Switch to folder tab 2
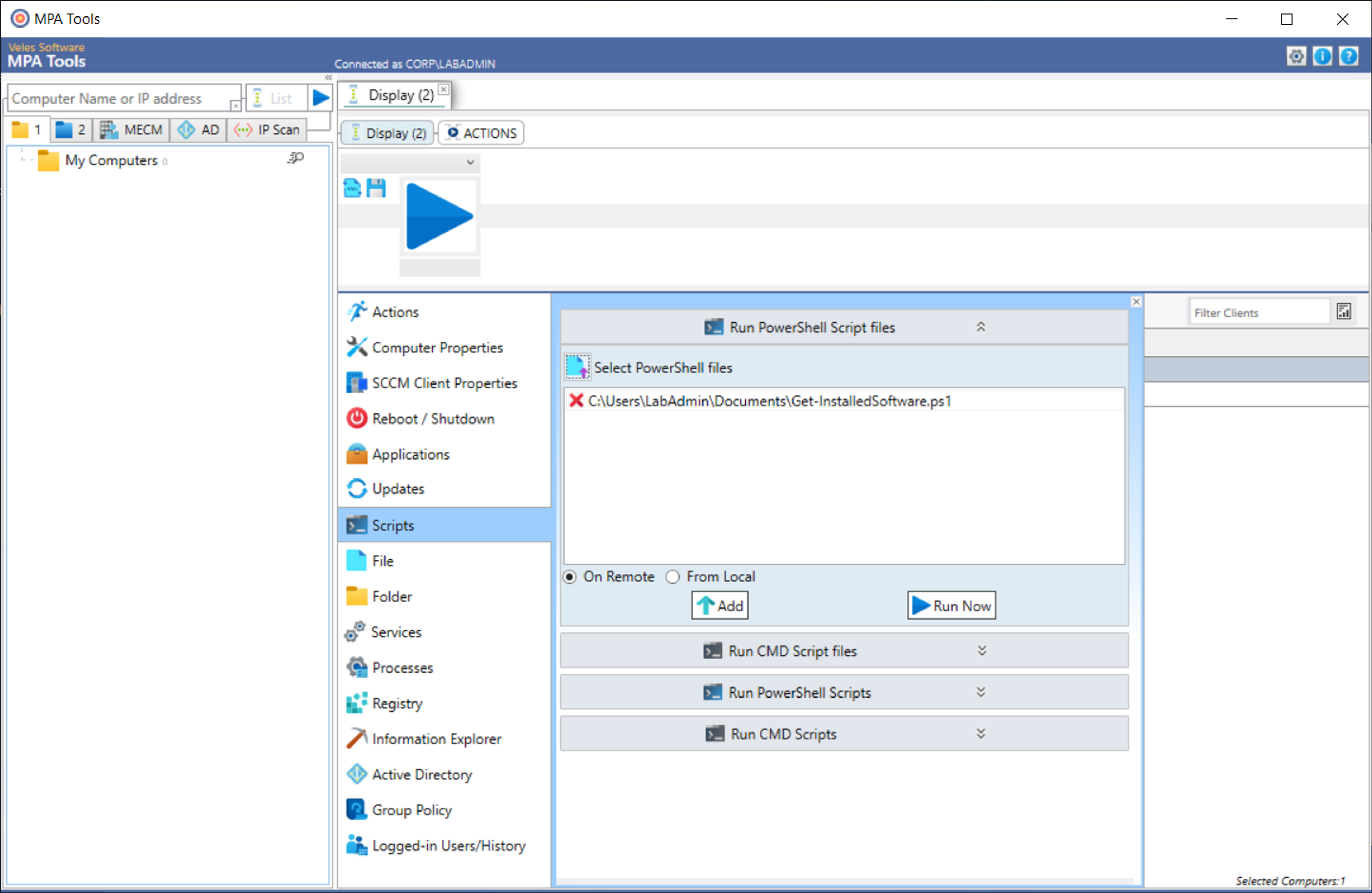Image resolution: width=1372 pixels, height=893 pixels. [x=71, y=130]
